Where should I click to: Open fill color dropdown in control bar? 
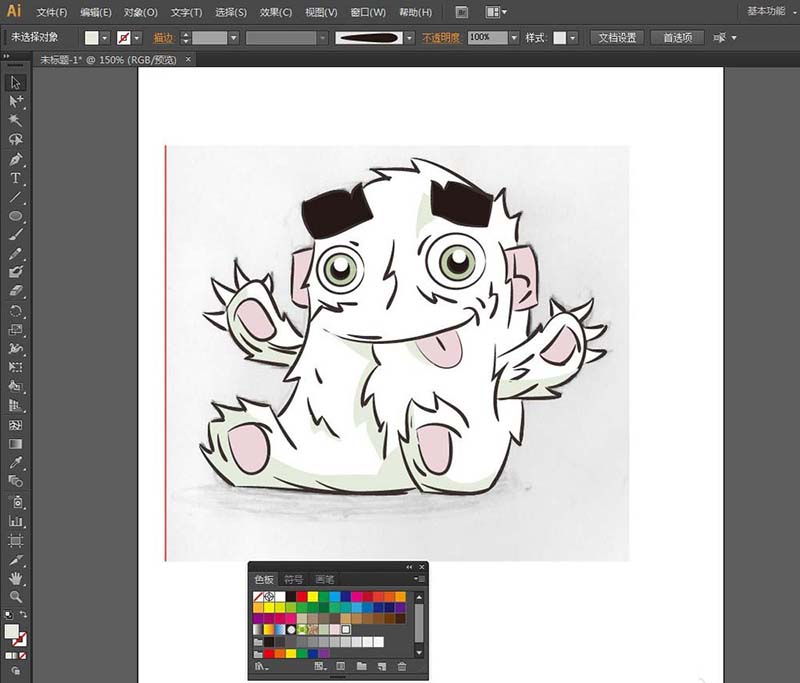point(105,38)
